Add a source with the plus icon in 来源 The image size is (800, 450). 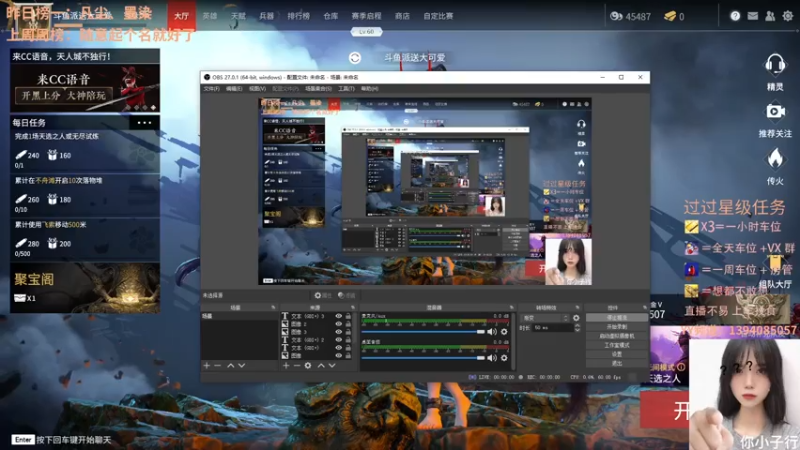[x=286, y=365]
